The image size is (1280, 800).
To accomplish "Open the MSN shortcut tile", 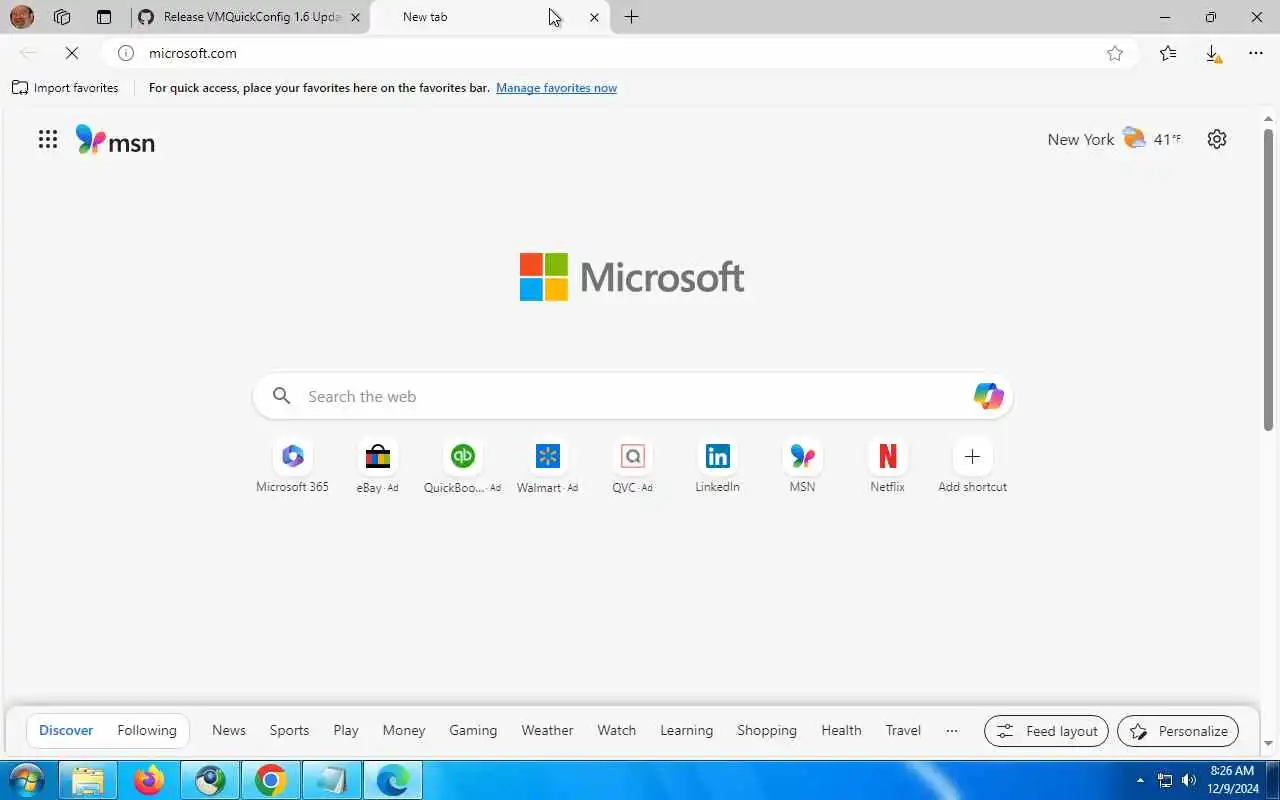I will pos(802,466).
